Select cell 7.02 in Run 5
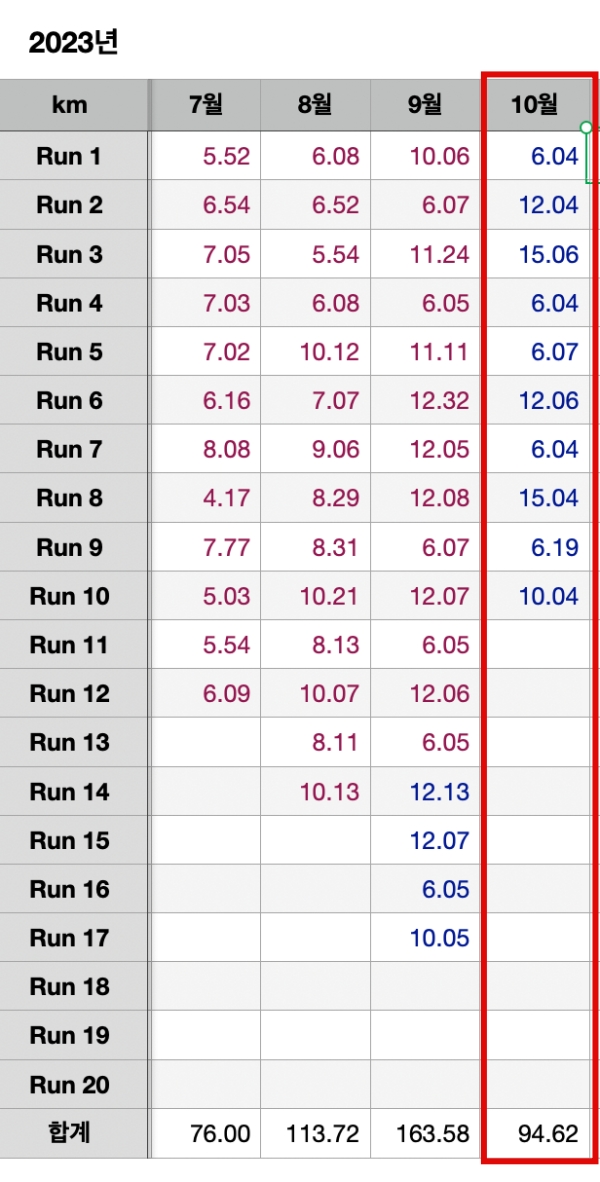This screenshot has height=1182, width=600. point(205,351)
